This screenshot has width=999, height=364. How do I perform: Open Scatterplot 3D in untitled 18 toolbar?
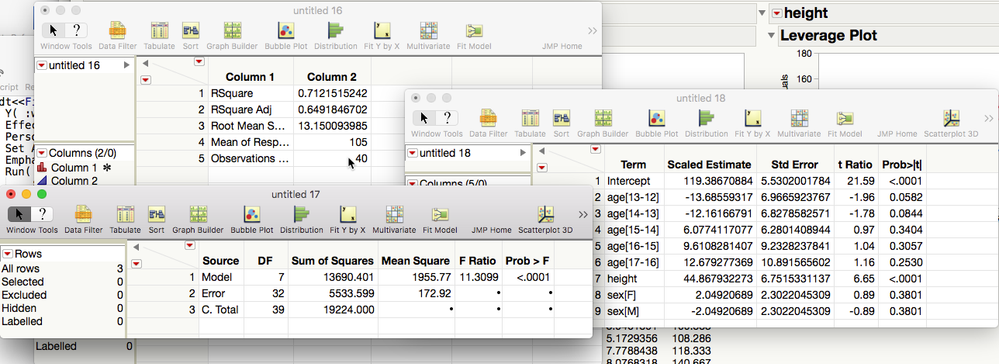coord(951,119)
